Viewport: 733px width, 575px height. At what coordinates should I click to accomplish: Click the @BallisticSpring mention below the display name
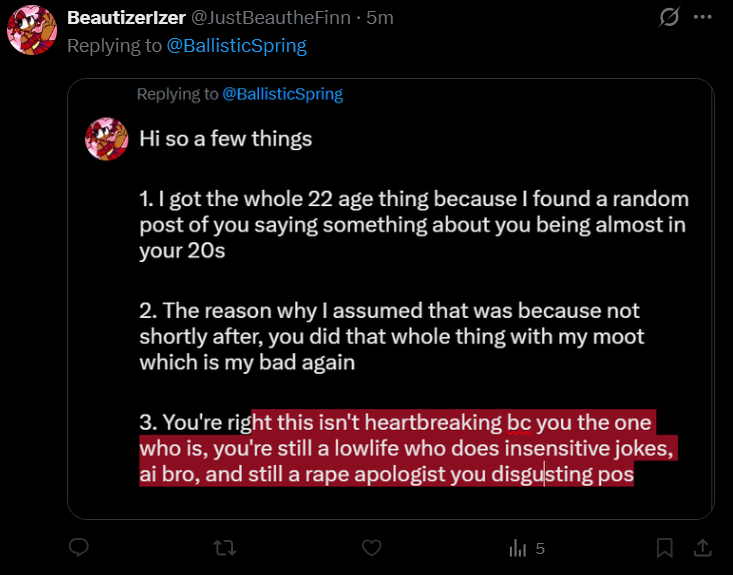coord(237,46)
